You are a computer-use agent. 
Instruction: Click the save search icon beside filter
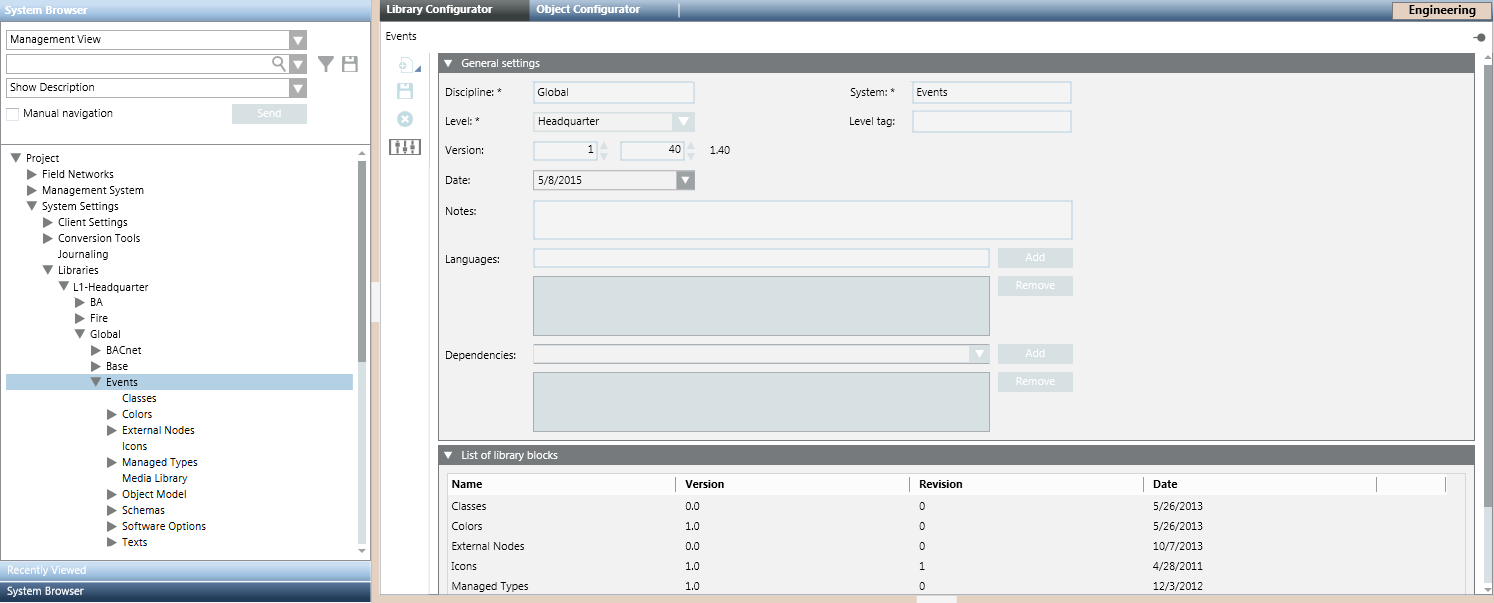tap(350, 64)
